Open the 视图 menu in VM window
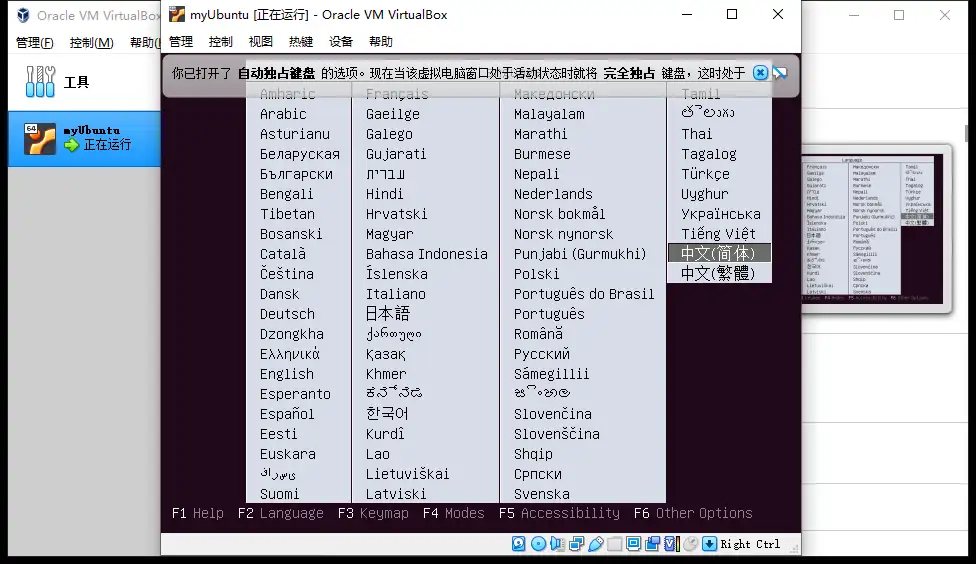The height and width of the screenshot is (564, 976). click(x=260, y=42)
